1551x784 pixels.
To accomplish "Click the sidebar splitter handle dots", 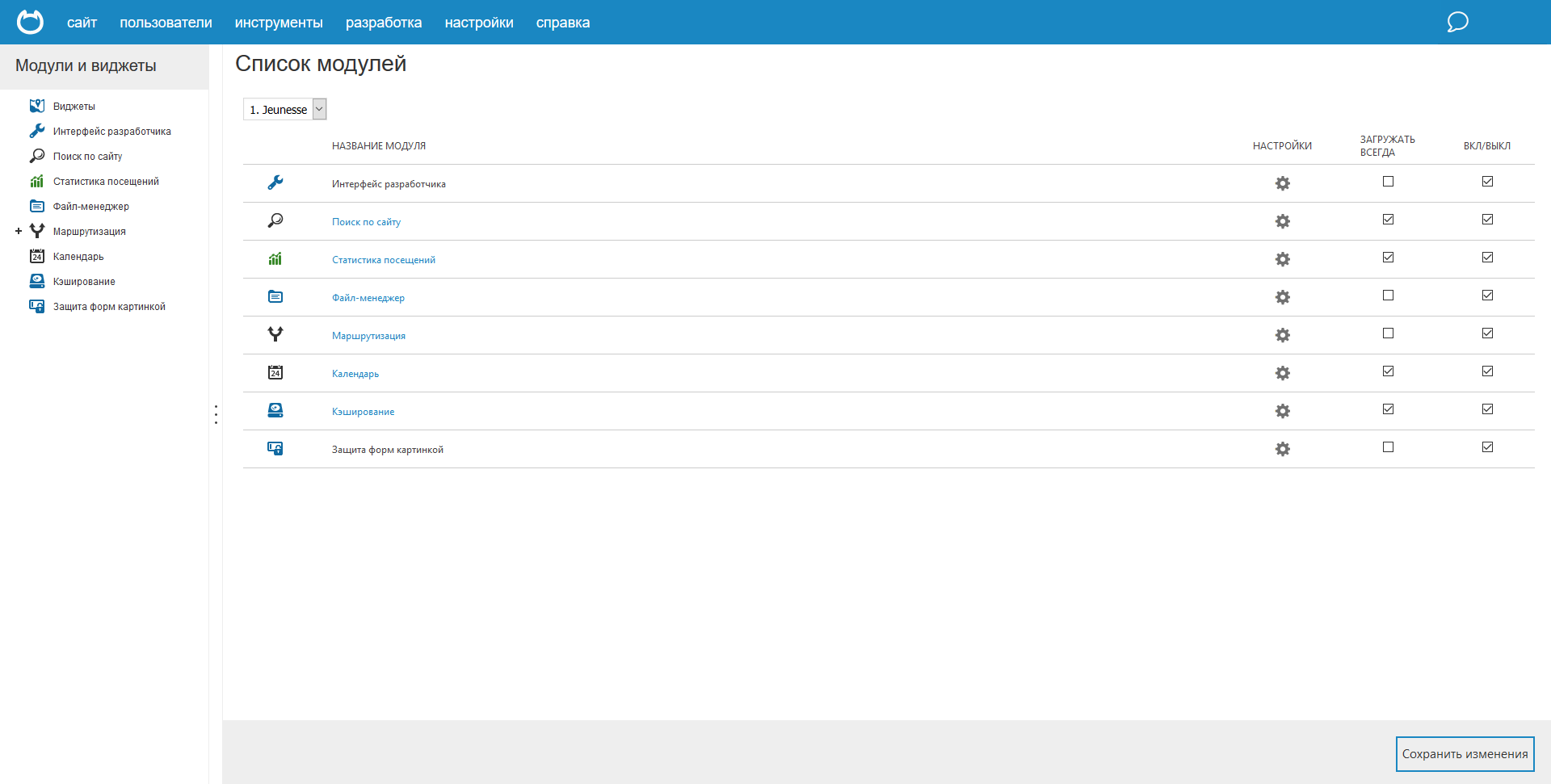I will point(216,414).
